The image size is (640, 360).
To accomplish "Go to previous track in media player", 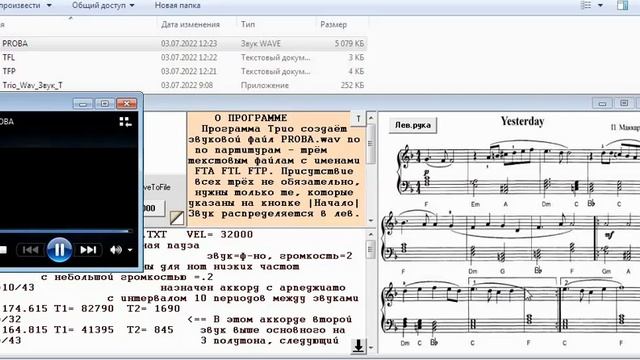I will click(31, 249).
